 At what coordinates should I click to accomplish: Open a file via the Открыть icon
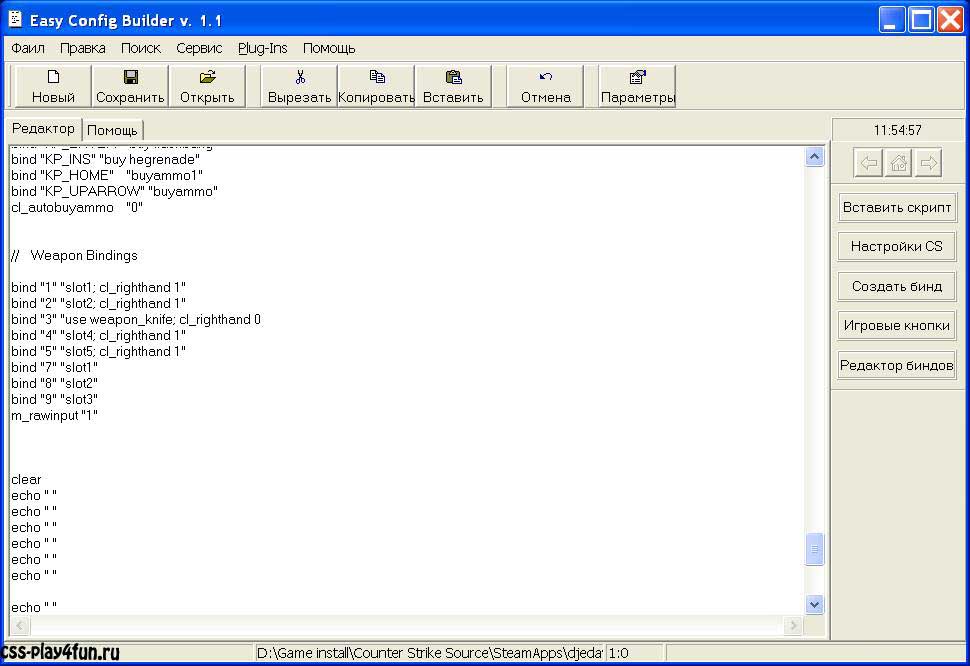[207, 78]
